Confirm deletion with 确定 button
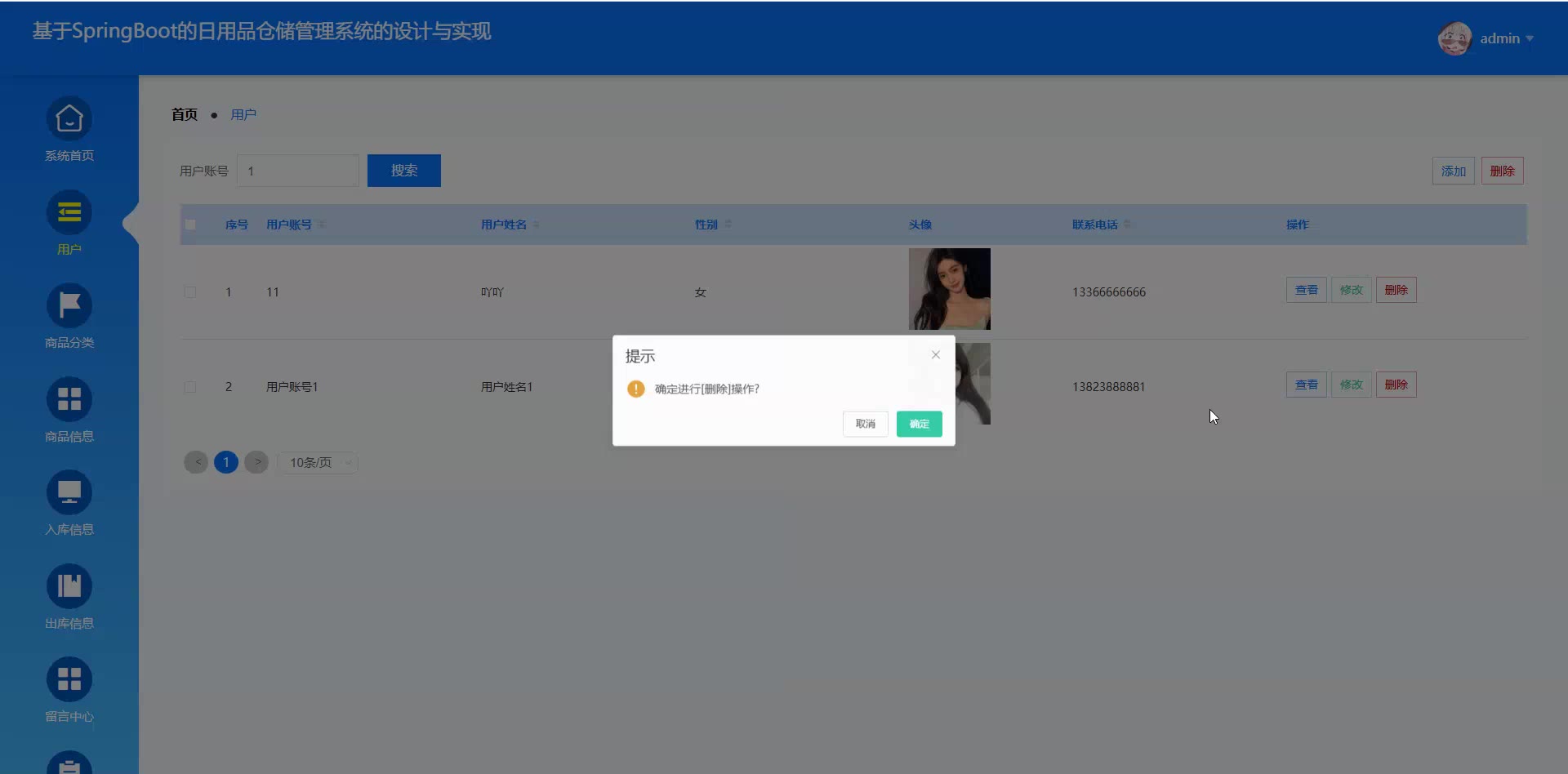The height and width of the screenshot is (774, 1568). coord(920,424)
